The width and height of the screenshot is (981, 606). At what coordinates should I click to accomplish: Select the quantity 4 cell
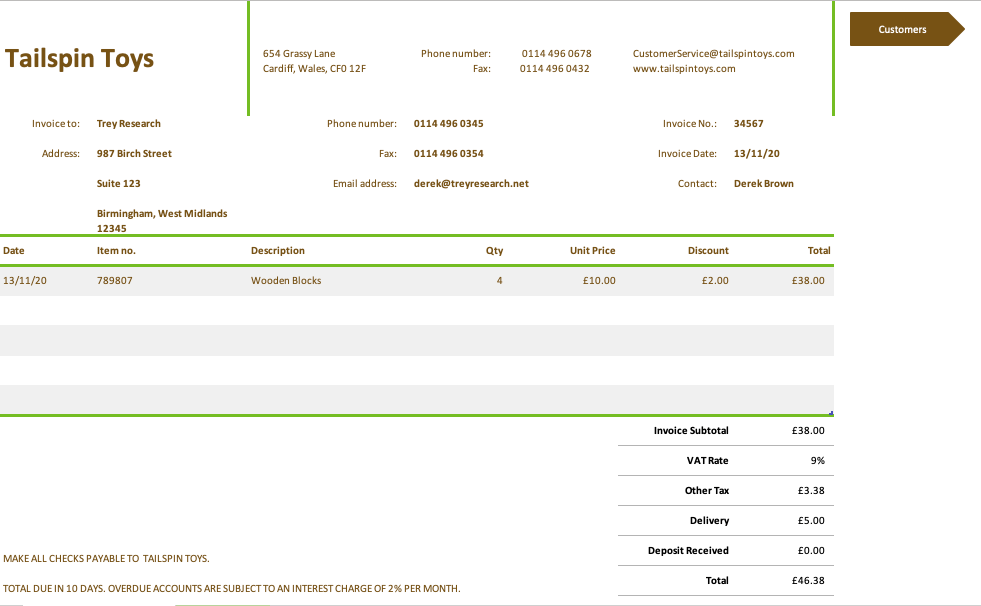point(499,281)
